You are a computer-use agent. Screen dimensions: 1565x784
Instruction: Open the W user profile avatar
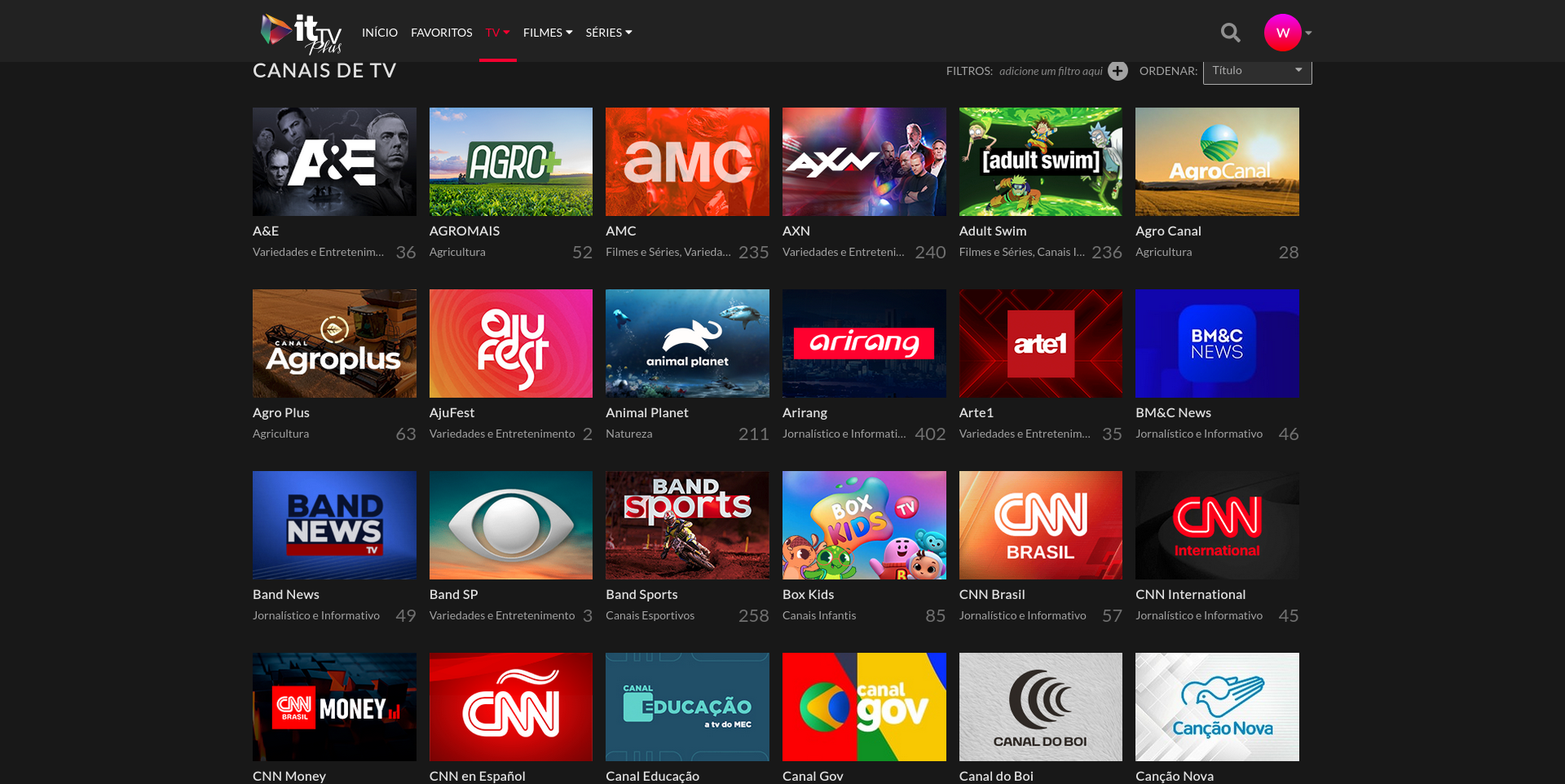pos(1282,33)
